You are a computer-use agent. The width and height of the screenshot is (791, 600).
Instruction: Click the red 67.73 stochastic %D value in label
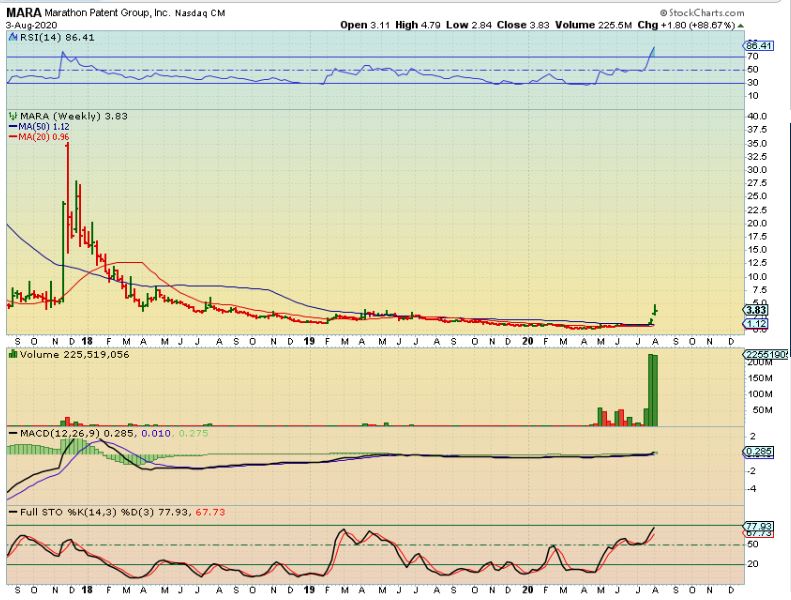click(210, 512)
